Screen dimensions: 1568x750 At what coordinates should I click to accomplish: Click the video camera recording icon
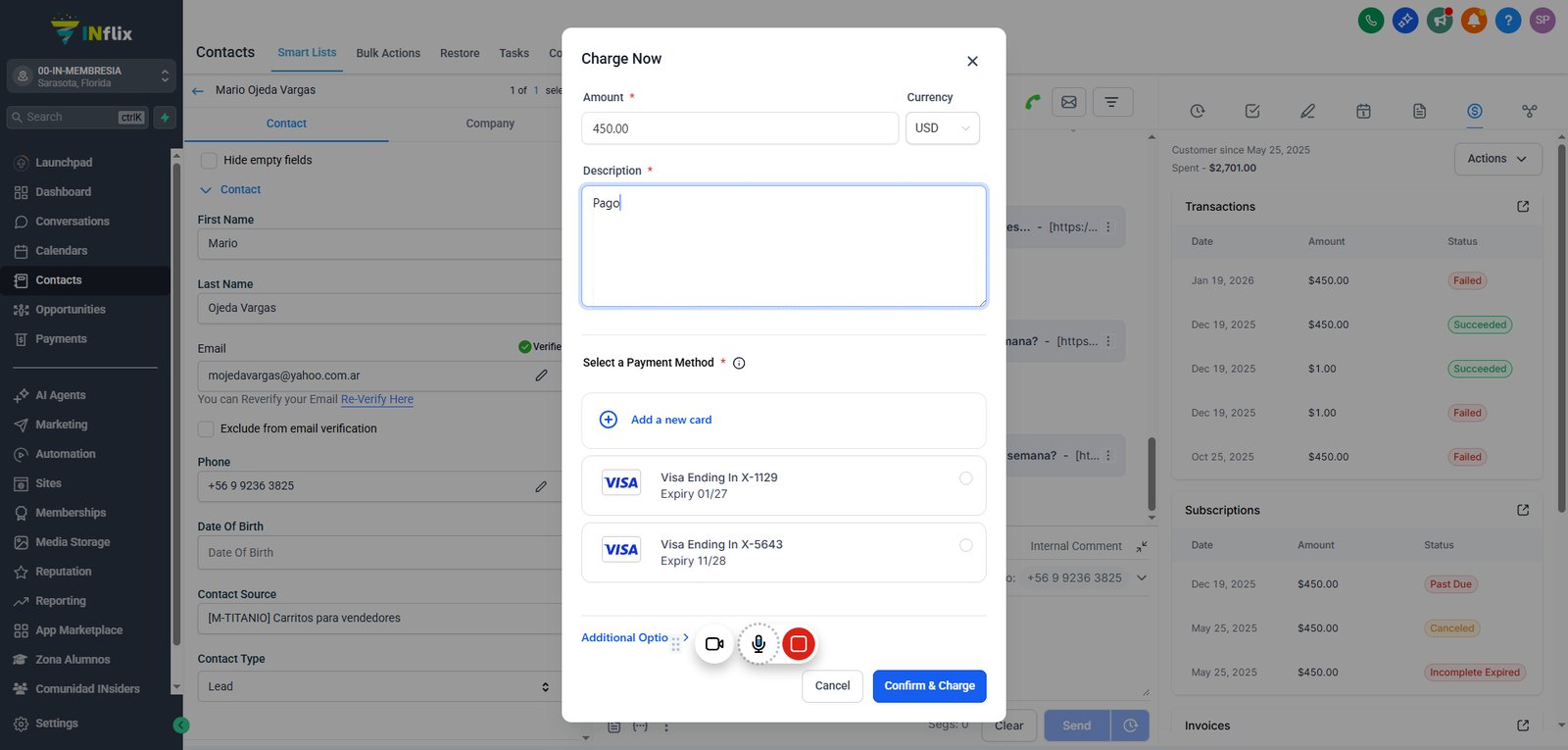click(714, 644)
